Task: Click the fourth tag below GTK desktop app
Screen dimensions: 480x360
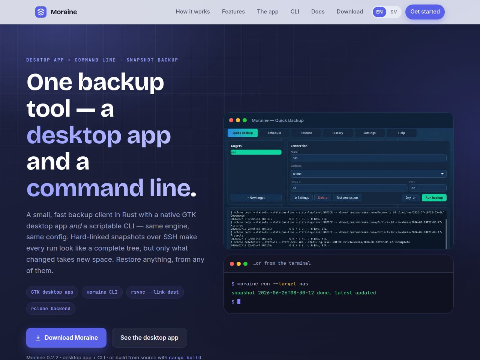Action: tap(51, 308)
